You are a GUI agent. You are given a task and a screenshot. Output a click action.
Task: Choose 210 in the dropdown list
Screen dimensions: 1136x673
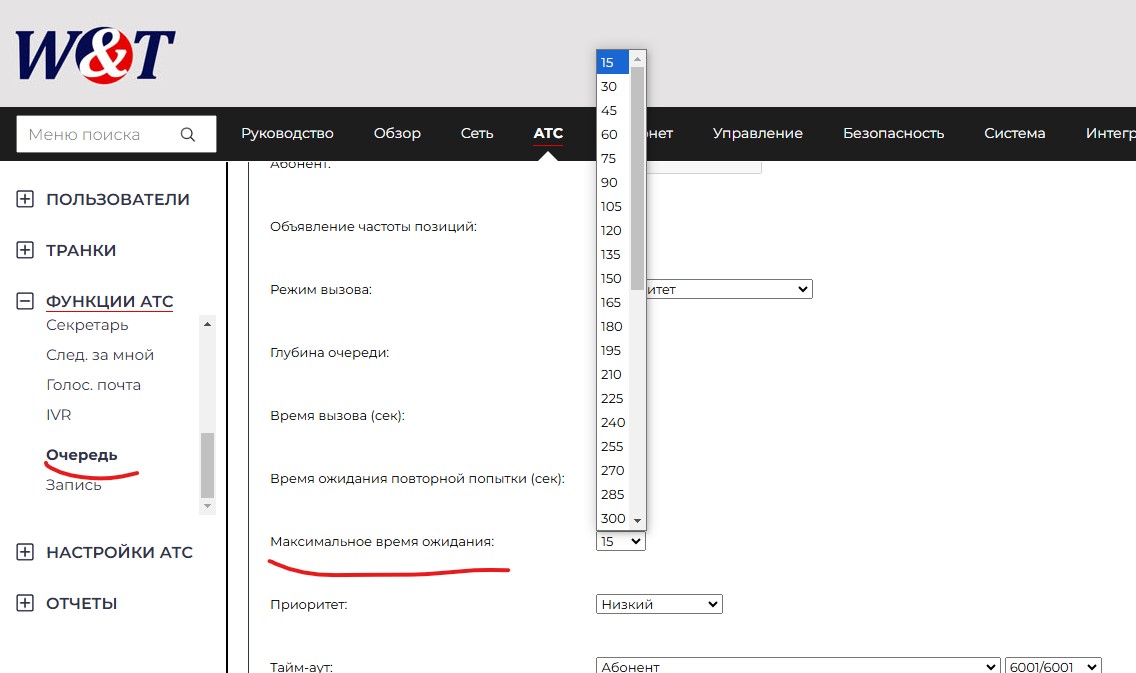[x=612, y=375]
